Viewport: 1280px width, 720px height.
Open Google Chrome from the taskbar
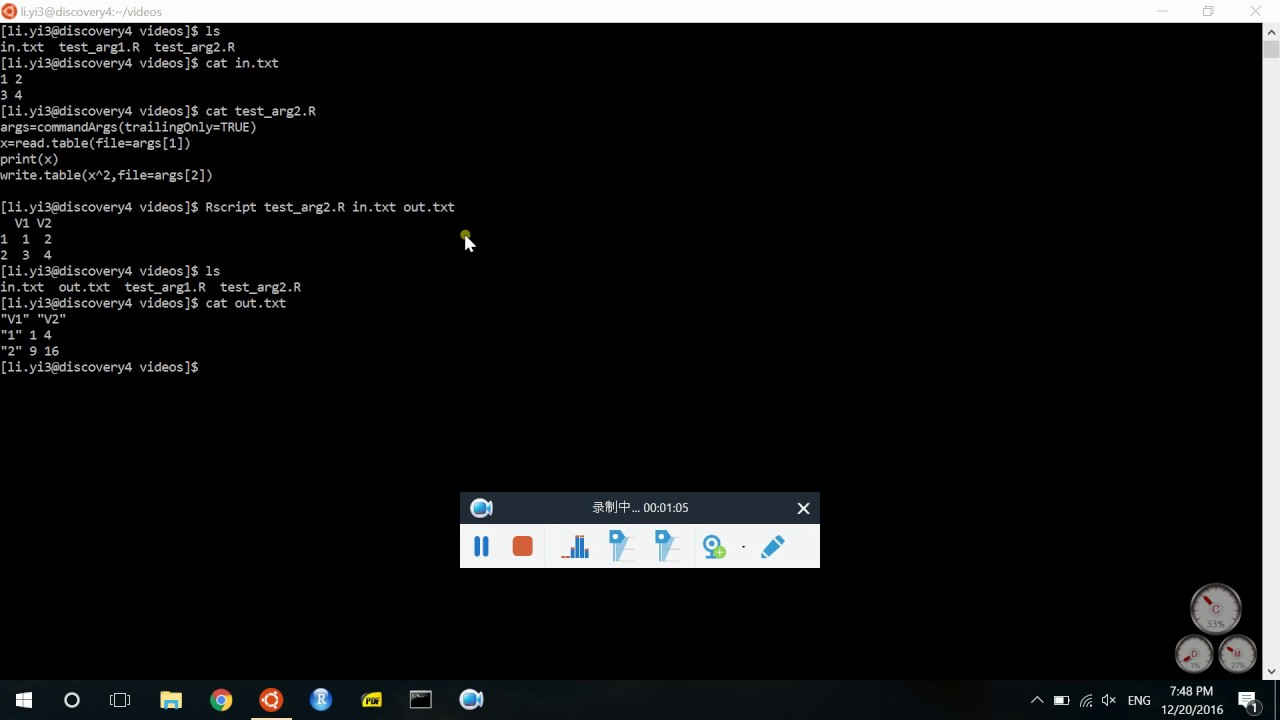pyautogui.click(x=221, y=700)
